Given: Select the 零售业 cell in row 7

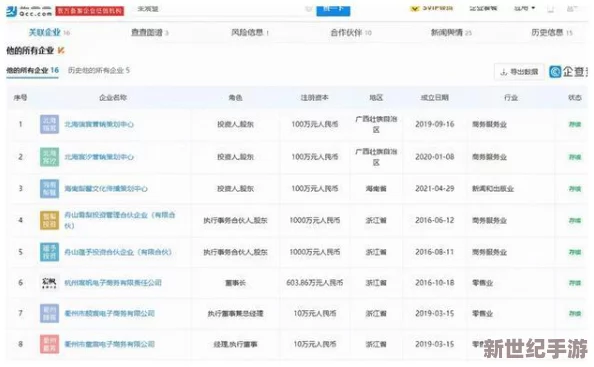Looking at the screenshot, I should 482,313.
